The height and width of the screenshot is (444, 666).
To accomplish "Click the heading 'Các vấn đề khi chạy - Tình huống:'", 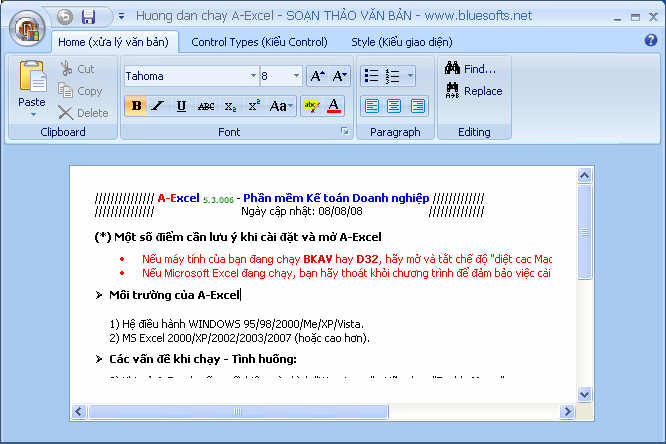I will click(203, 359).
